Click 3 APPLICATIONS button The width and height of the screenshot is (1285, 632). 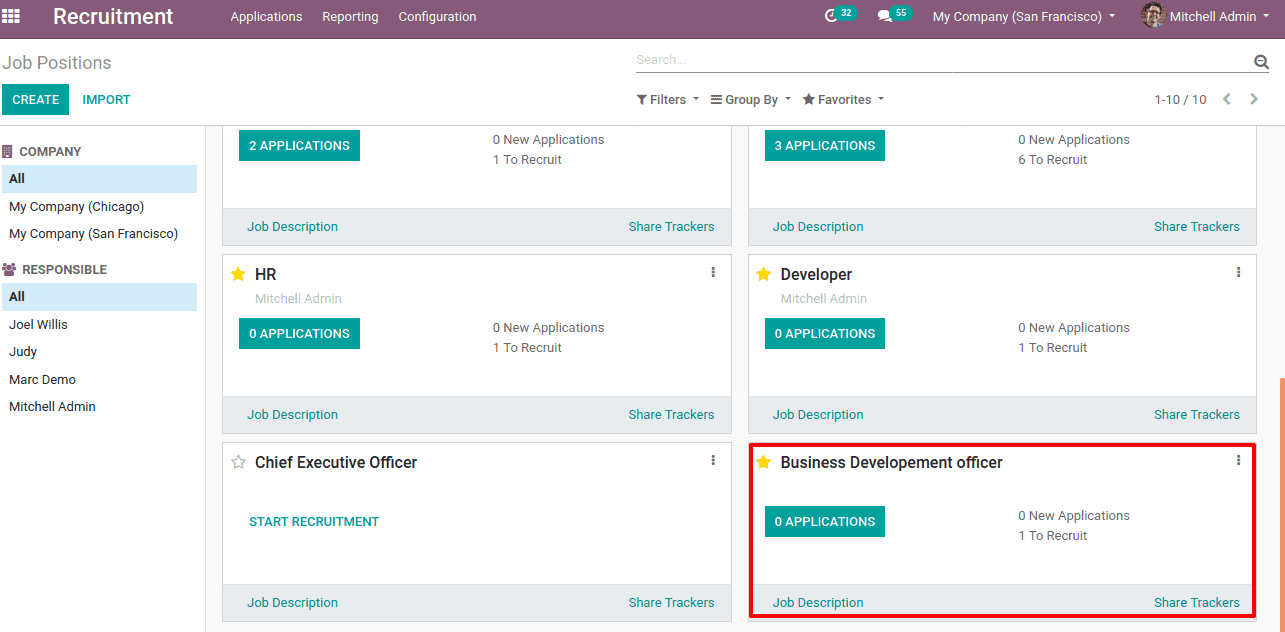(x=825, y=145)
